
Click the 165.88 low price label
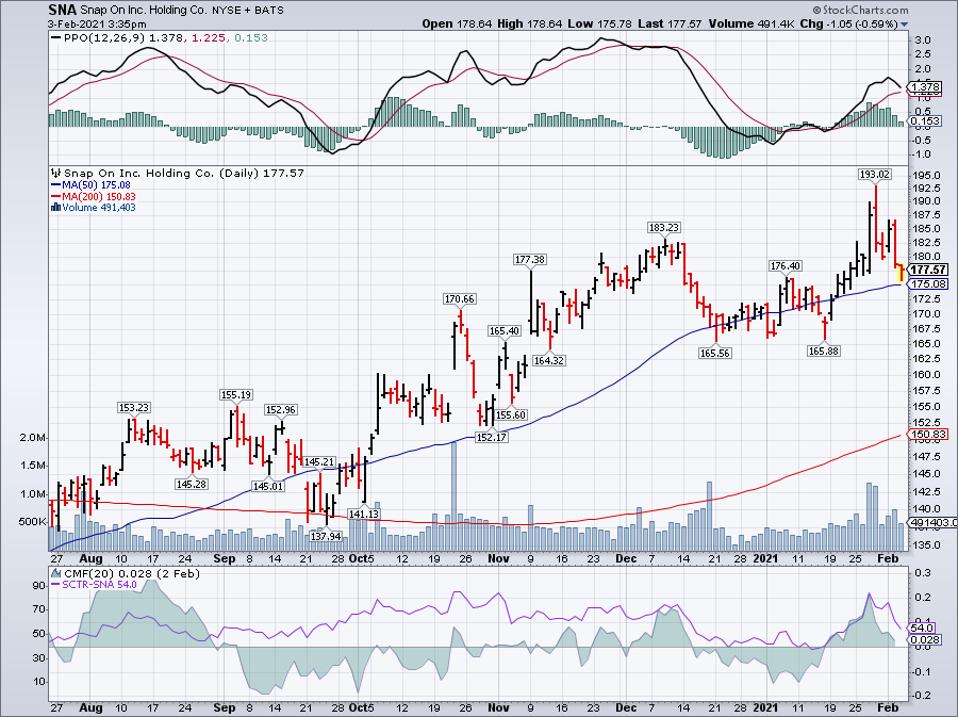[x=824, y=352]
